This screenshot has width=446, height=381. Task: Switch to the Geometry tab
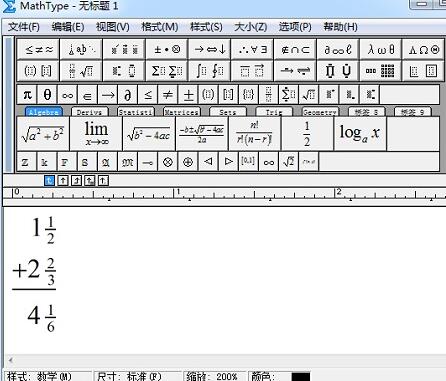[x=320, y=112]
